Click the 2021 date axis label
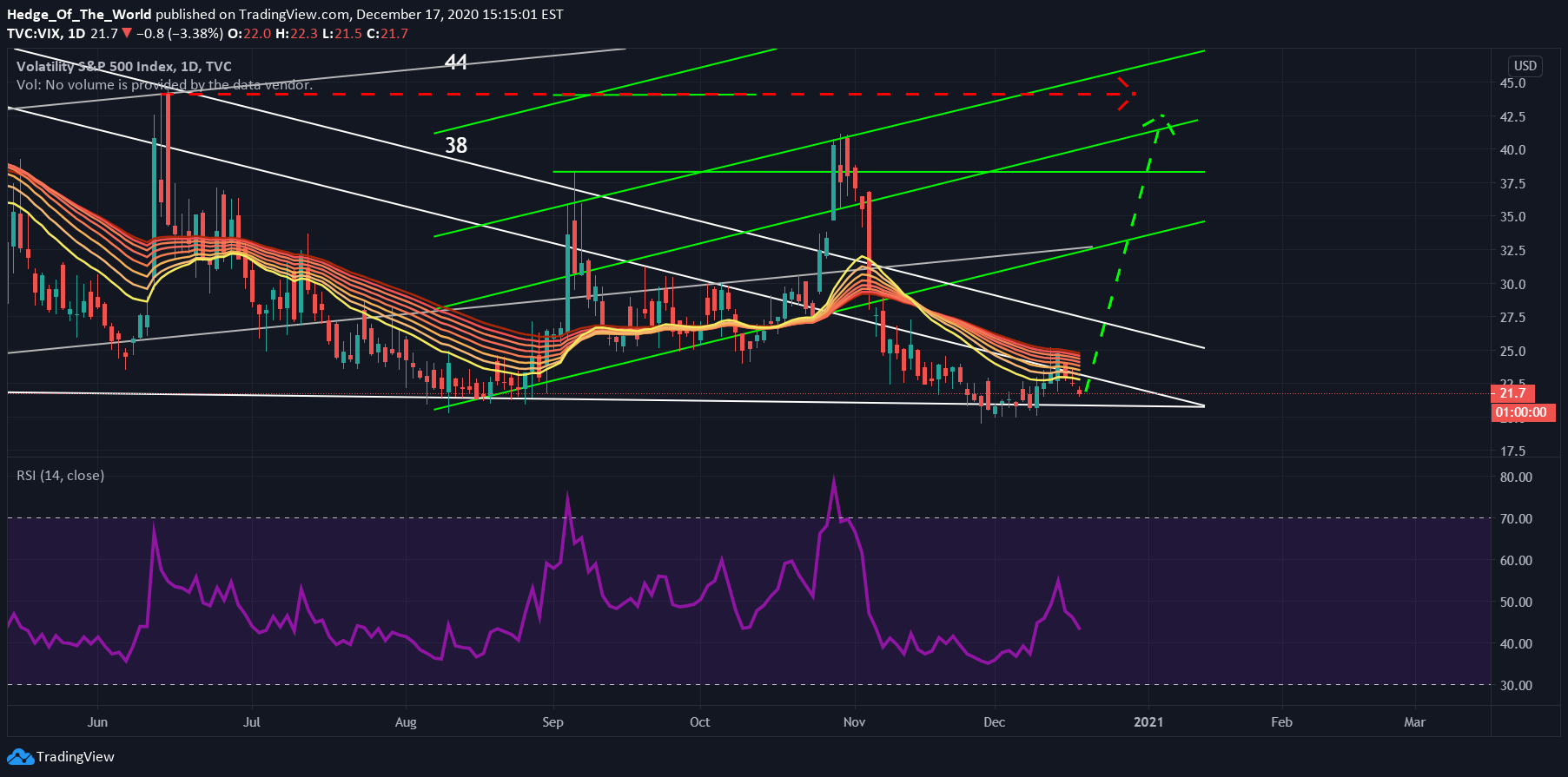The width and height of the screenshot is (1568, 777). point(1149,722)
